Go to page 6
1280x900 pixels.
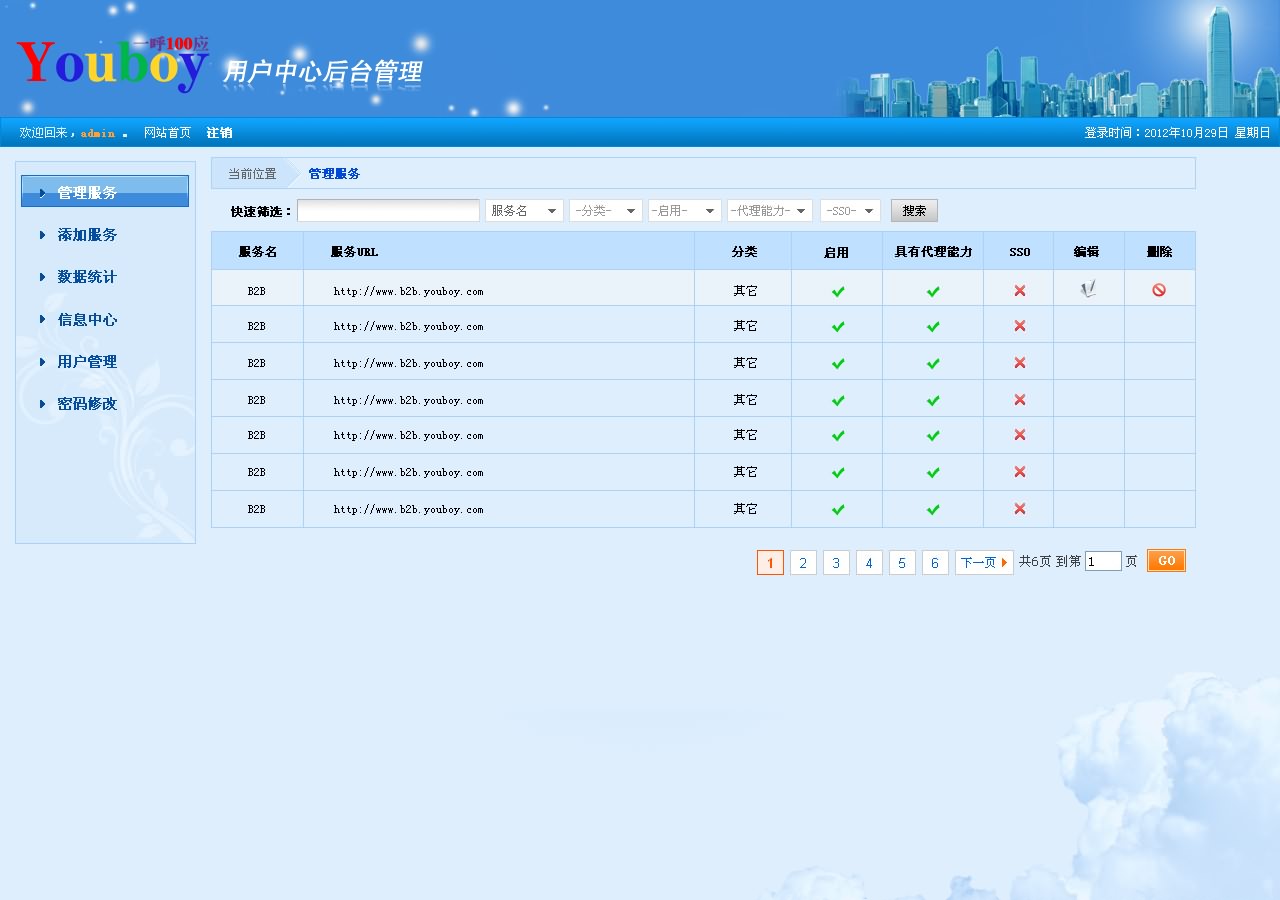click(935, 563)
